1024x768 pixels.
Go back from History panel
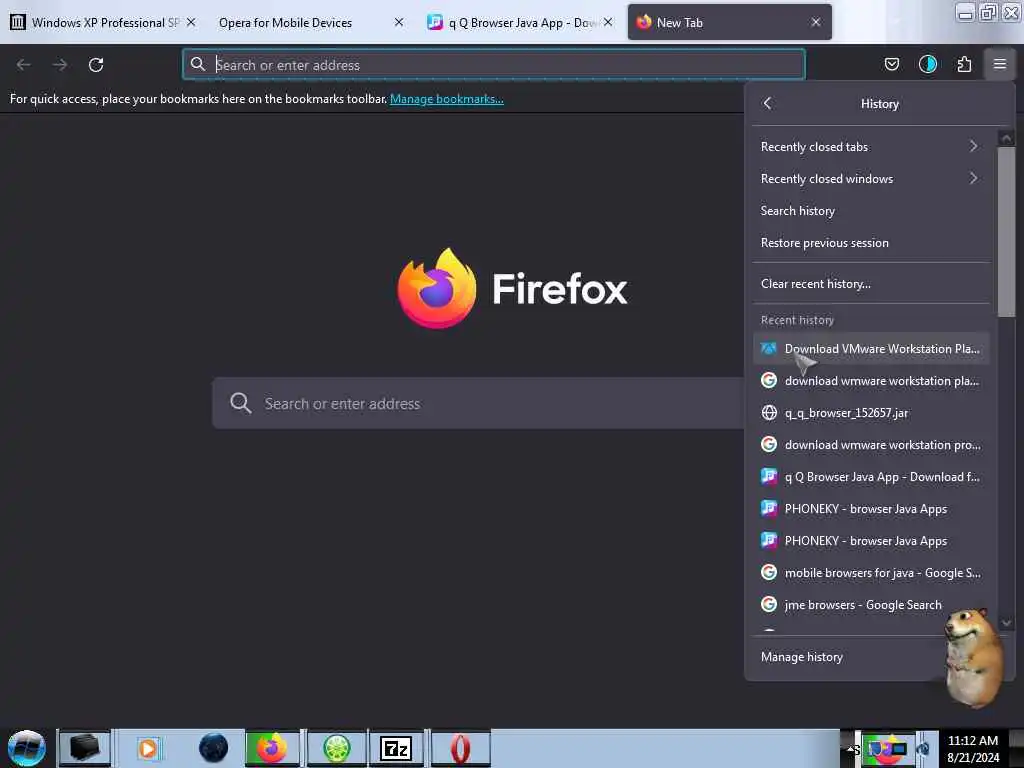767,103
